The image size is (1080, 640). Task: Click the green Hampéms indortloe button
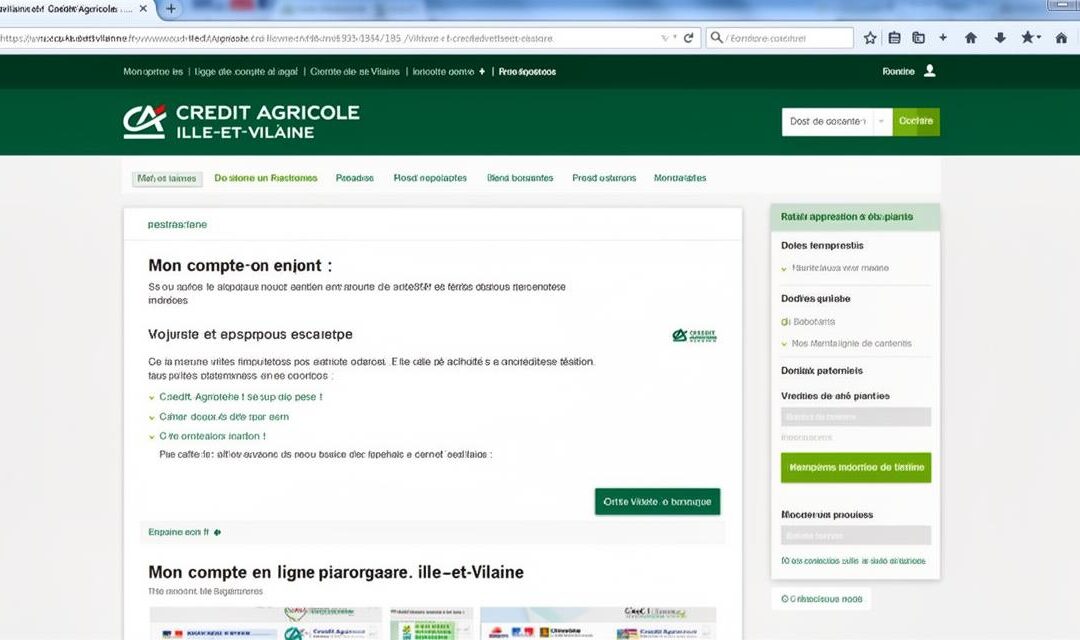point(856,468)
